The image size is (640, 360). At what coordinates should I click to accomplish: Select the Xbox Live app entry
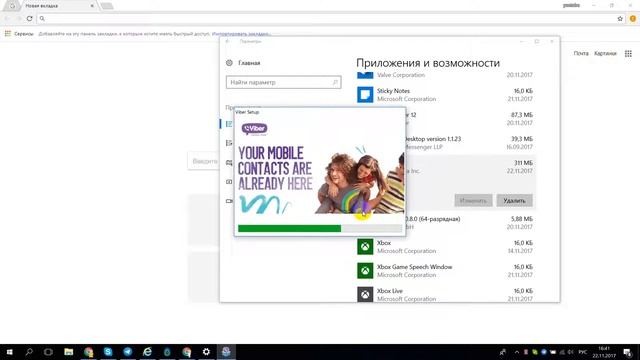pos(445,294)
